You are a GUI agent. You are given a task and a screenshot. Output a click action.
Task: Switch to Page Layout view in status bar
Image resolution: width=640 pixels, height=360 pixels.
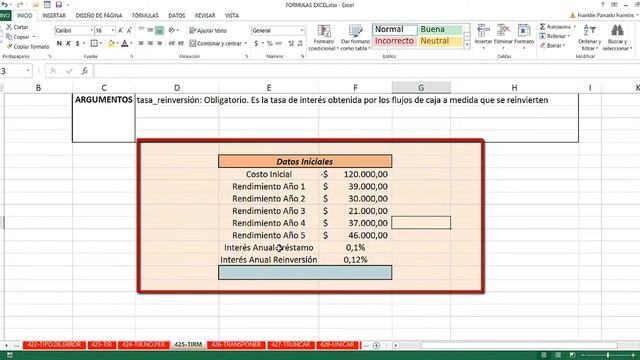tap(558, 355)
